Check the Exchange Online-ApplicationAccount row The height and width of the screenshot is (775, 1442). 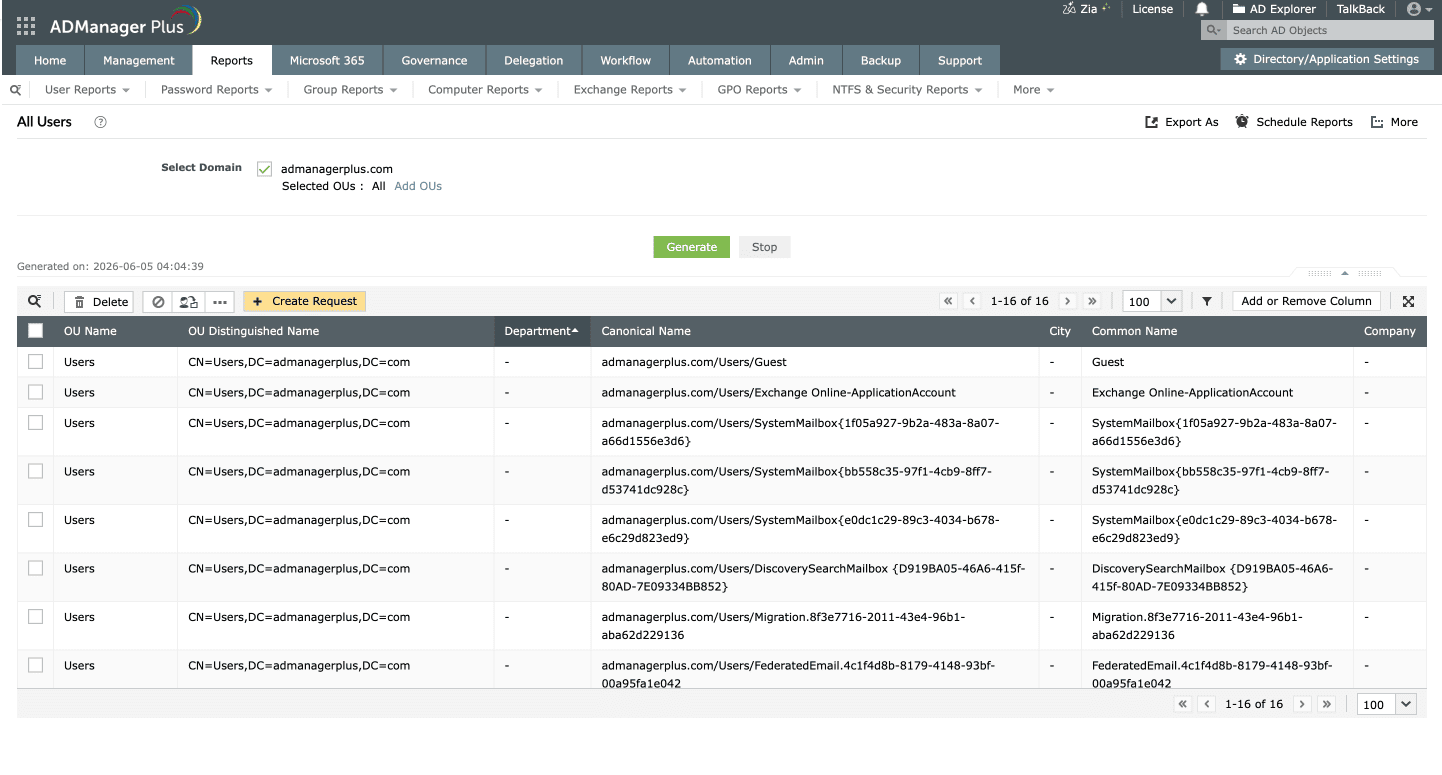point(36,392)
